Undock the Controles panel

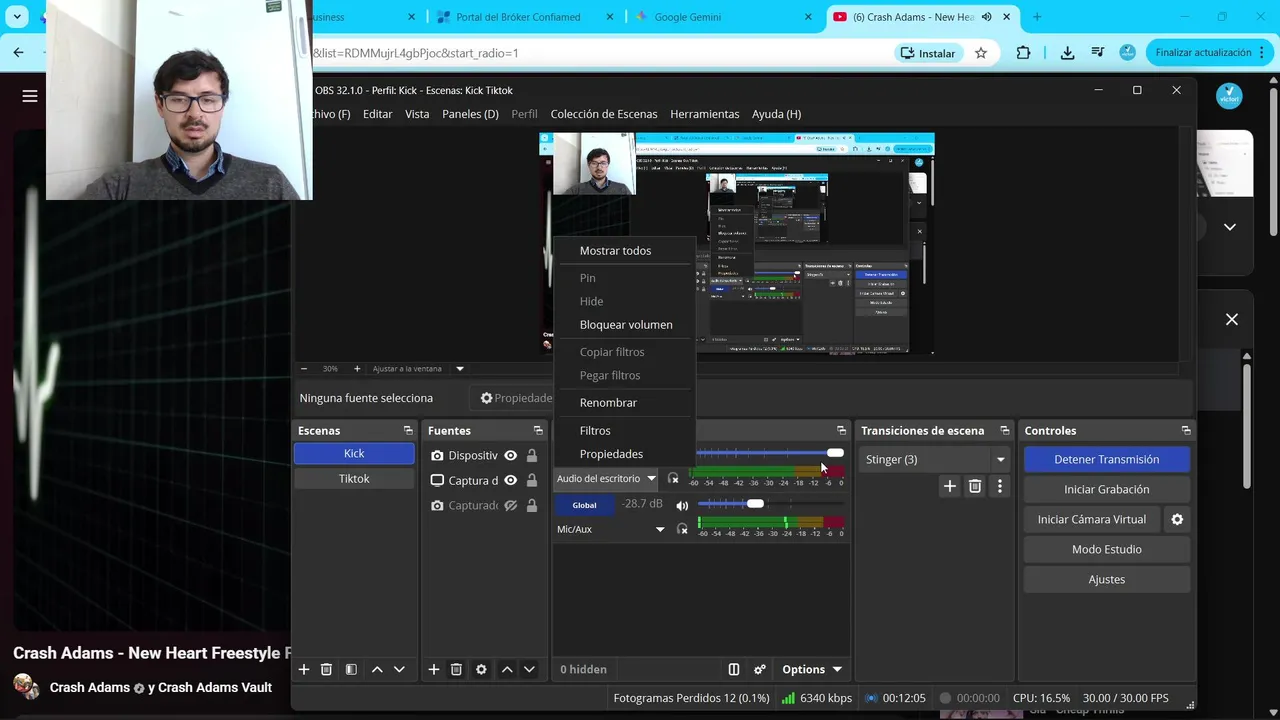tap(1186, 430)
